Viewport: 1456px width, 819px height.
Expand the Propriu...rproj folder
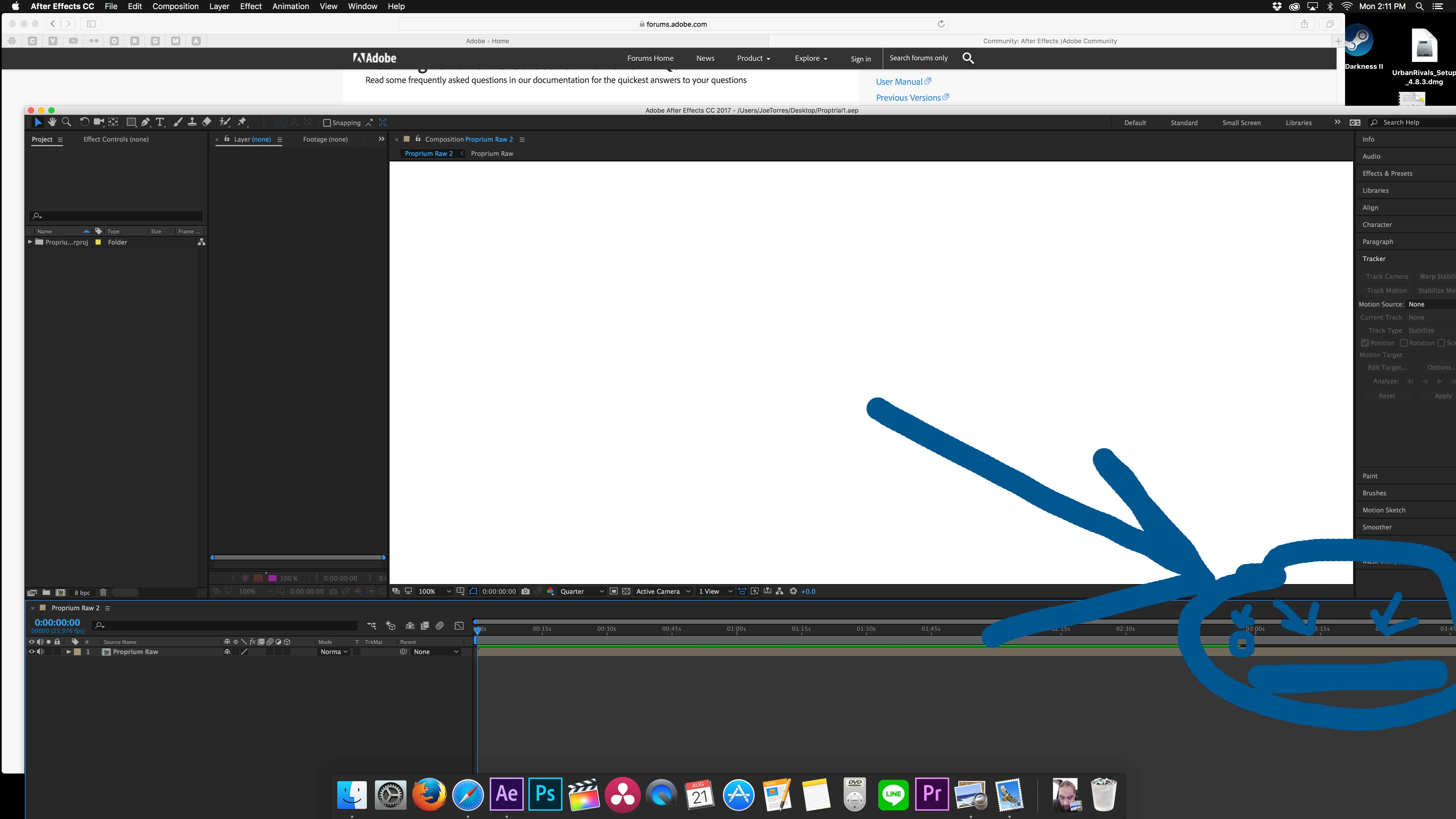pos(30,242)
